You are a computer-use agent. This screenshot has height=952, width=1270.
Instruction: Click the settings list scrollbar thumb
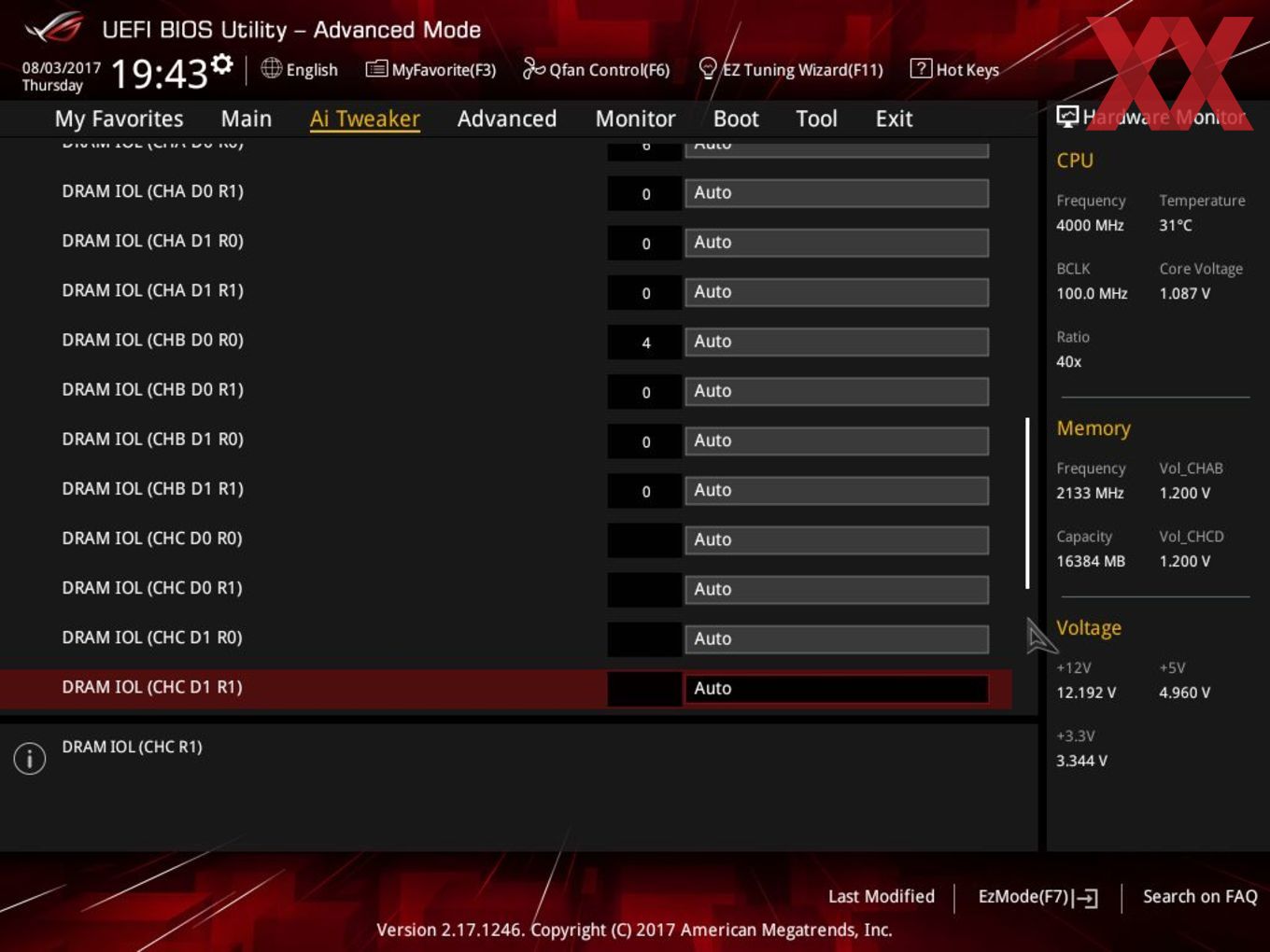pyautogui.click(x=1027, y=503)
